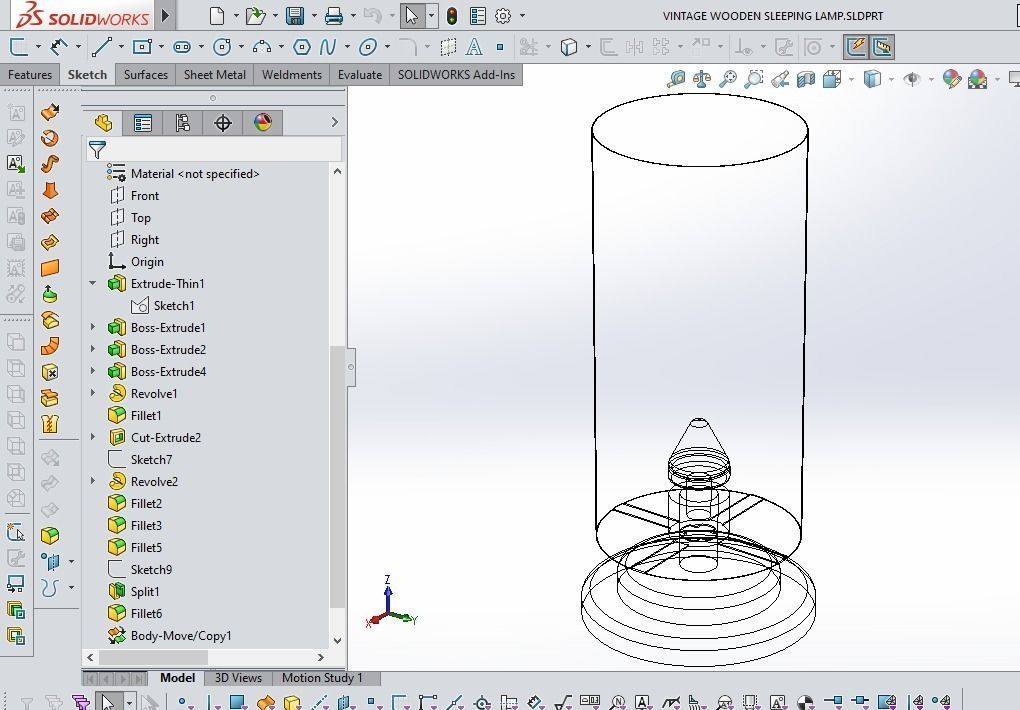Switch to the Weldments tab
This screenshot has width=1020, height=710.
point(291,75)
